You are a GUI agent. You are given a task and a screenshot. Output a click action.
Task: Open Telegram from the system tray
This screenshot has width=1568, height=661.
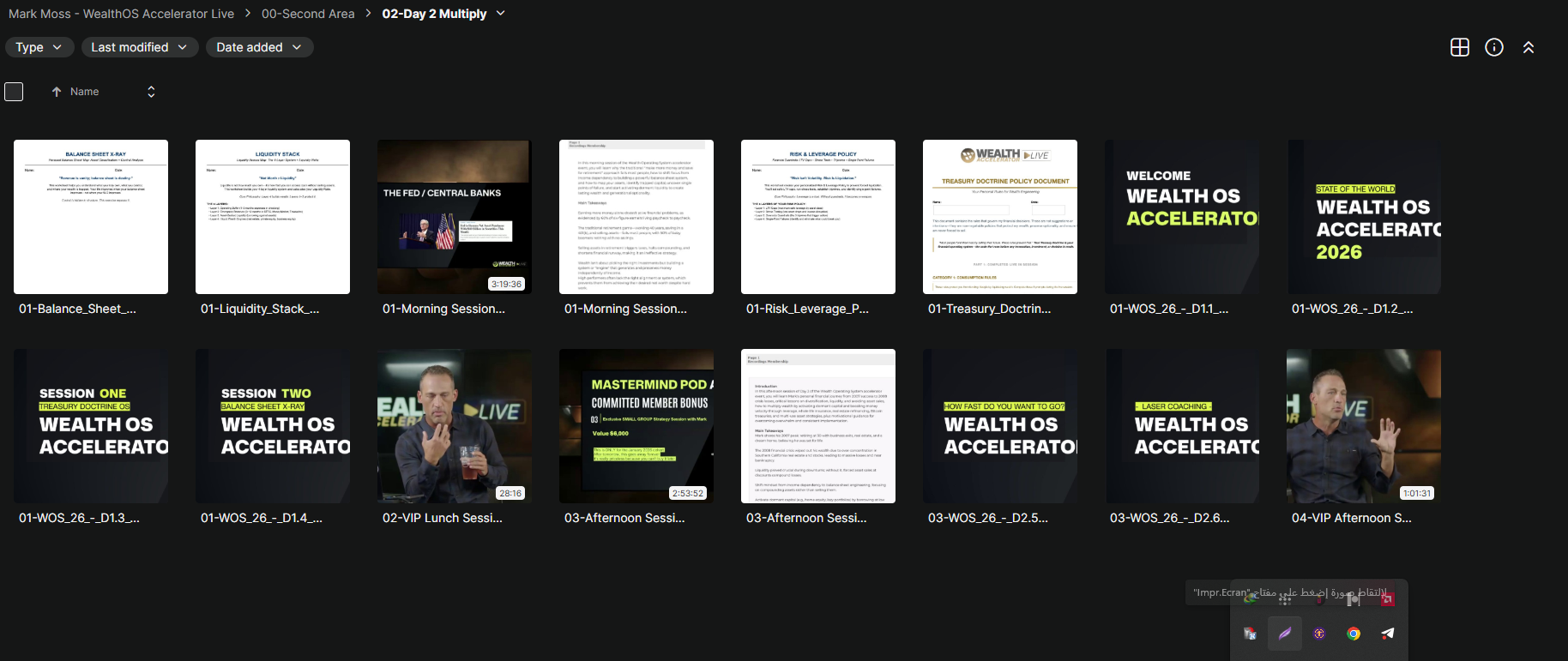pyautogui.click(x=1388, y=634)
